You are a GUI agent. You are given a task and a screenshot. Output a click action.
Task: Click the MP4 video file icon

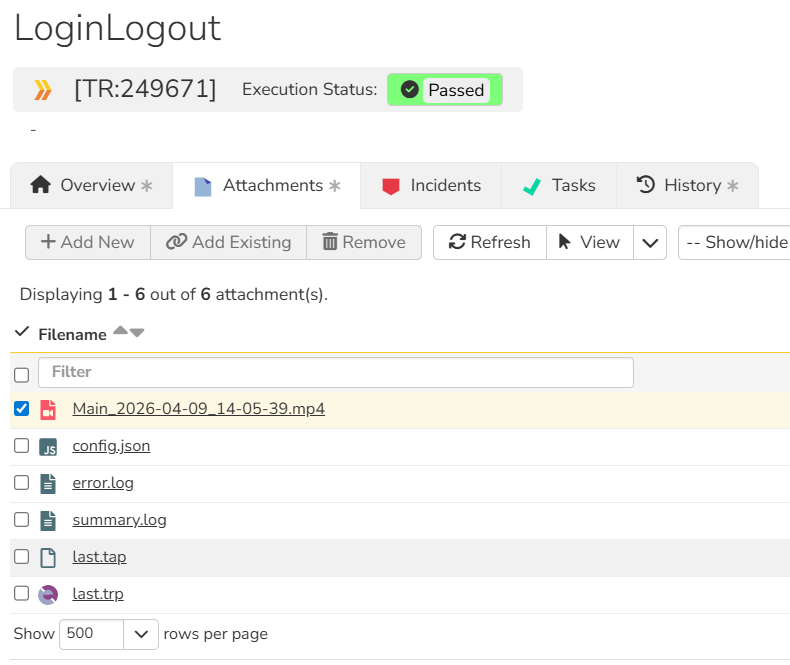48,409
